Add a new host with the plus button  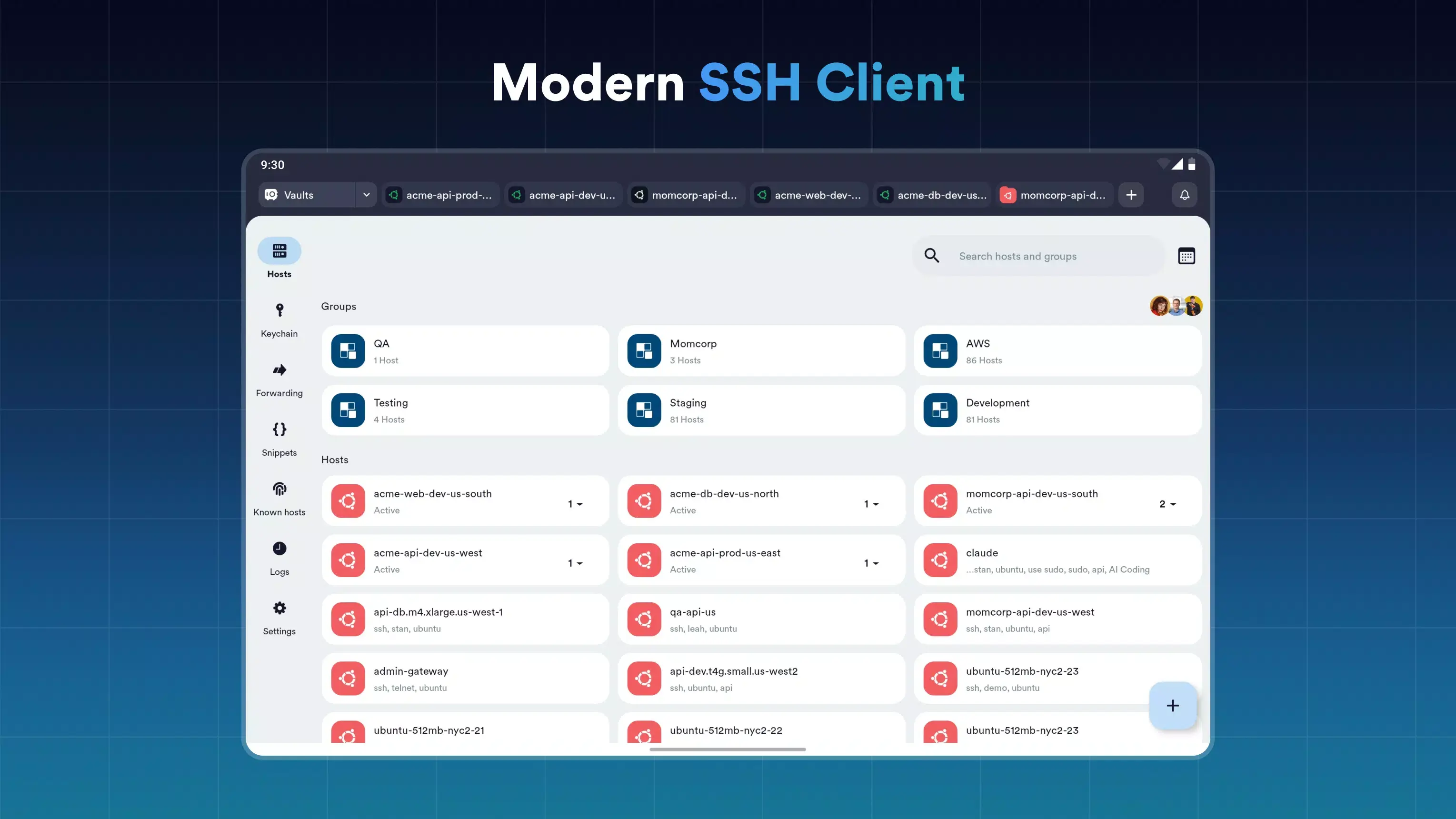(1172, 705)
